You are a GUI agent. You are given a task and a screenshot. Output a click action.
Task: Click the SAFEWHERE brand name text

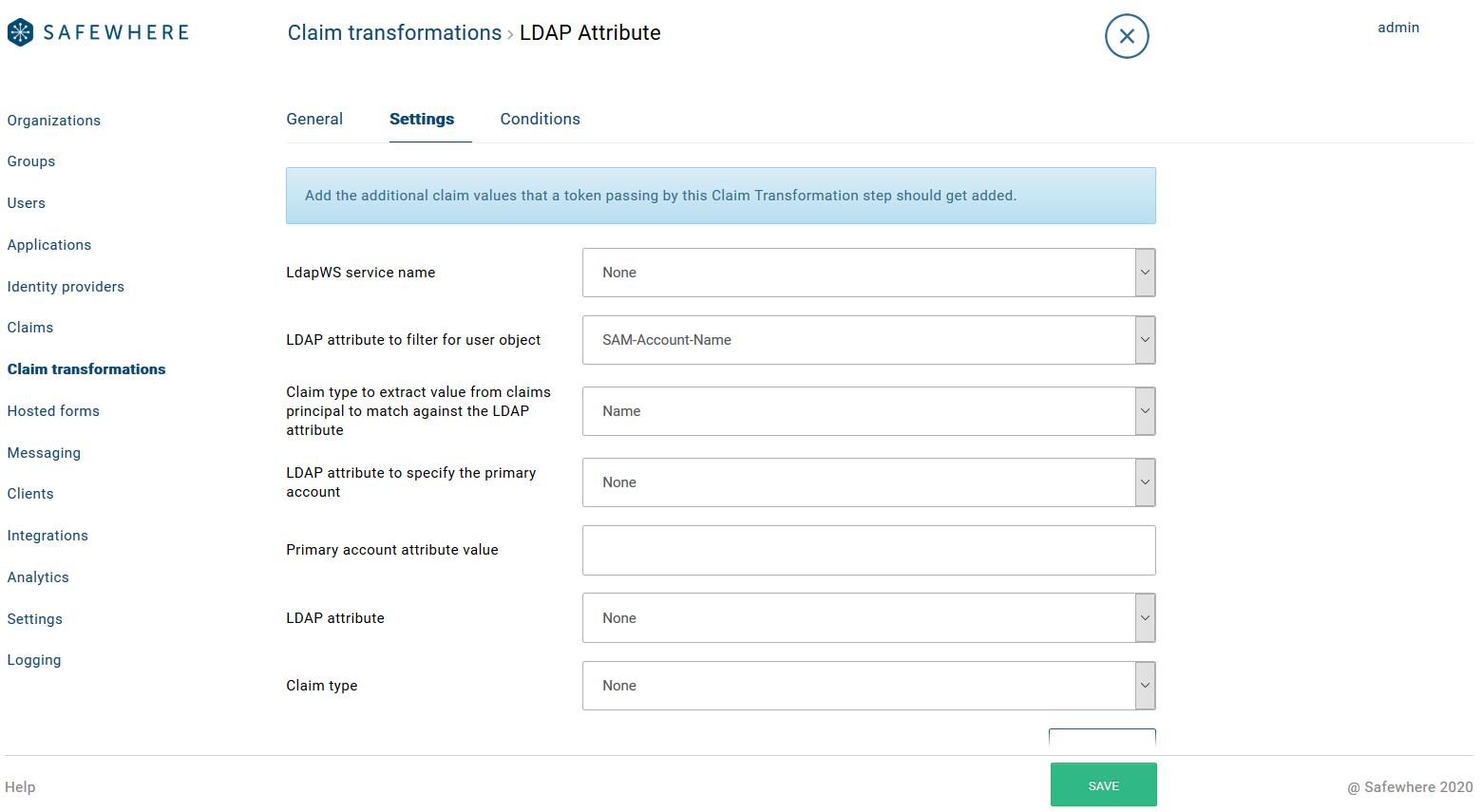point(116,32)
